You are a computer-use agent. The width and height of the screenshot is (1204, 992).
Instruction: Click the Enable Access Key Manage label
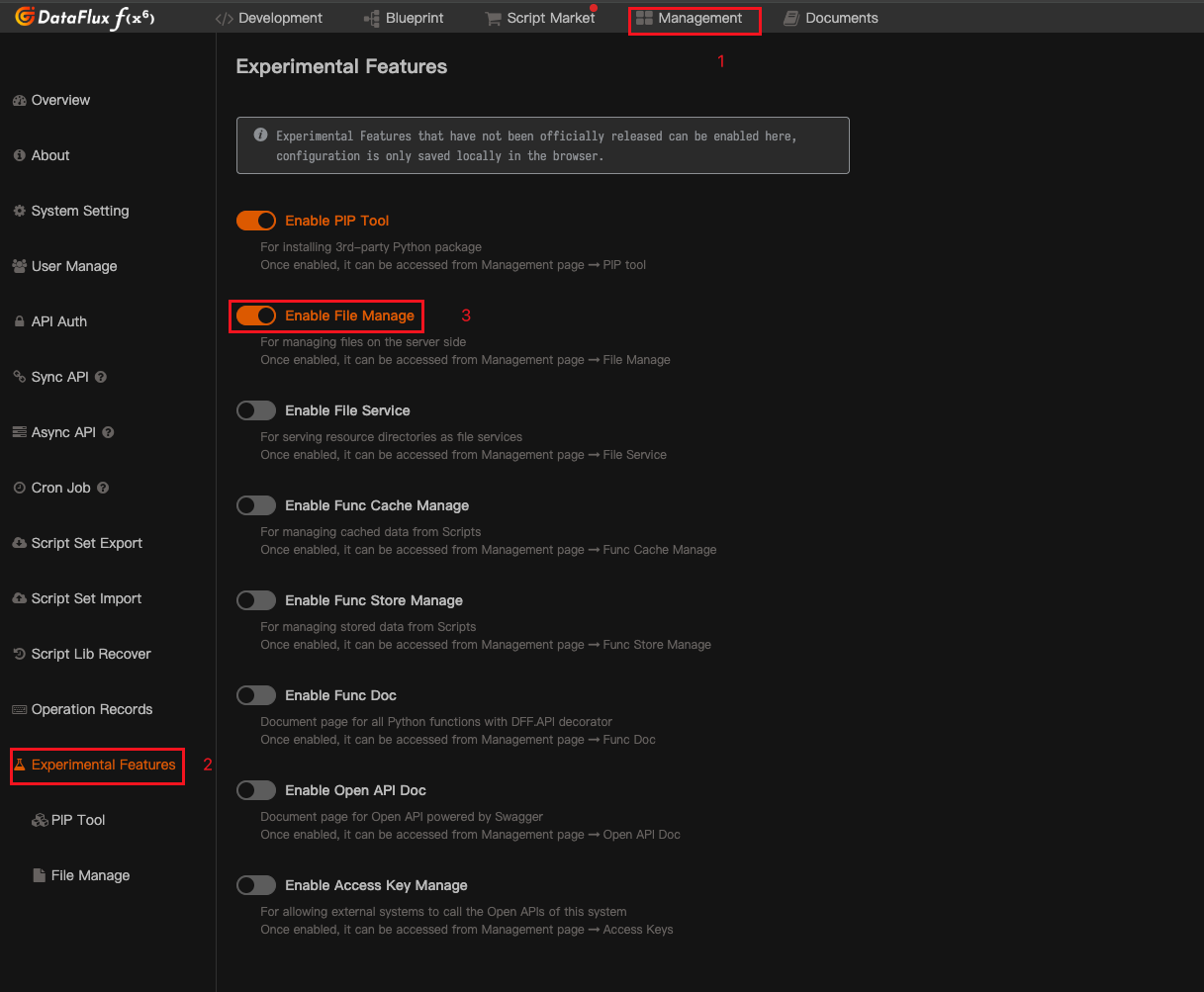point(376,885)
